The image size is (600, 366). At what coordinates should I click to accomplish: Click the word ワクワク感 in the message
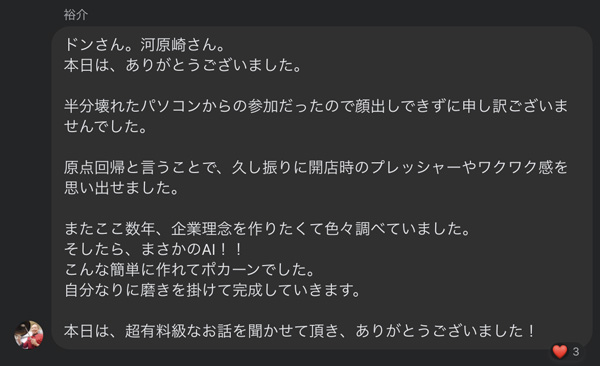tap(515, 167)
